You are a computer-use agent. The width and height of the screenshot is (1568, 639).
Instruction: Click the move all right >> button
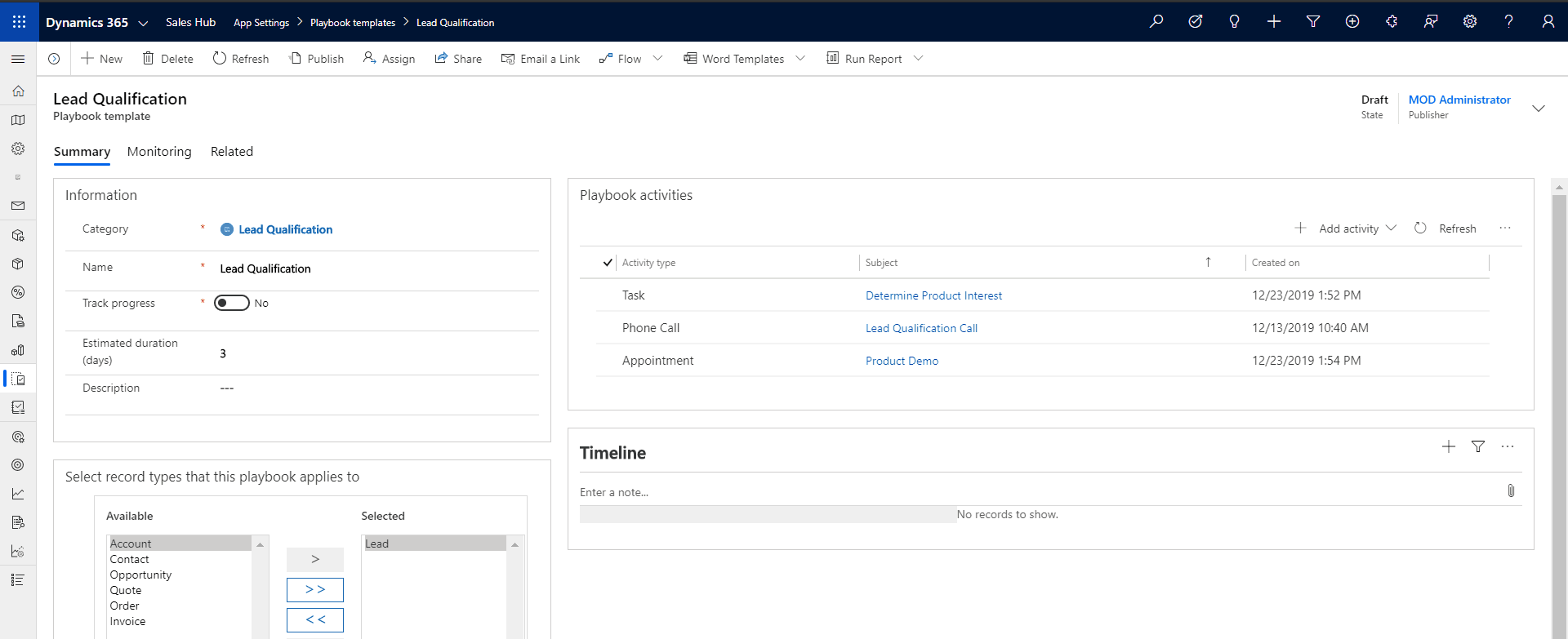[315, 589]
